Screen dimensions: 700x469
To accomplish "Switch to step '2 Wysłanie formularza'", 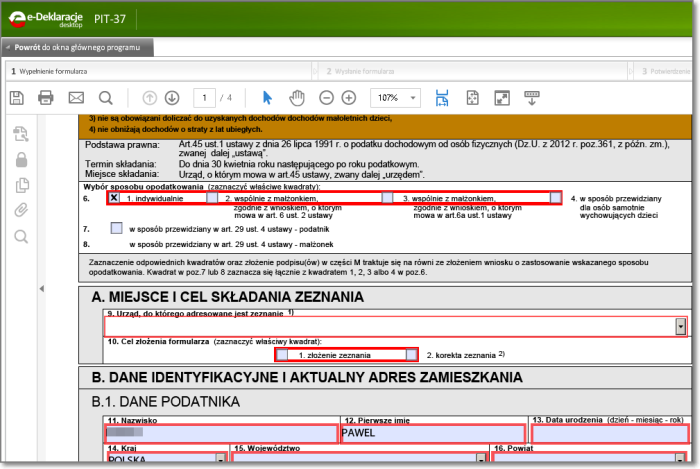I will coord(360,71).
